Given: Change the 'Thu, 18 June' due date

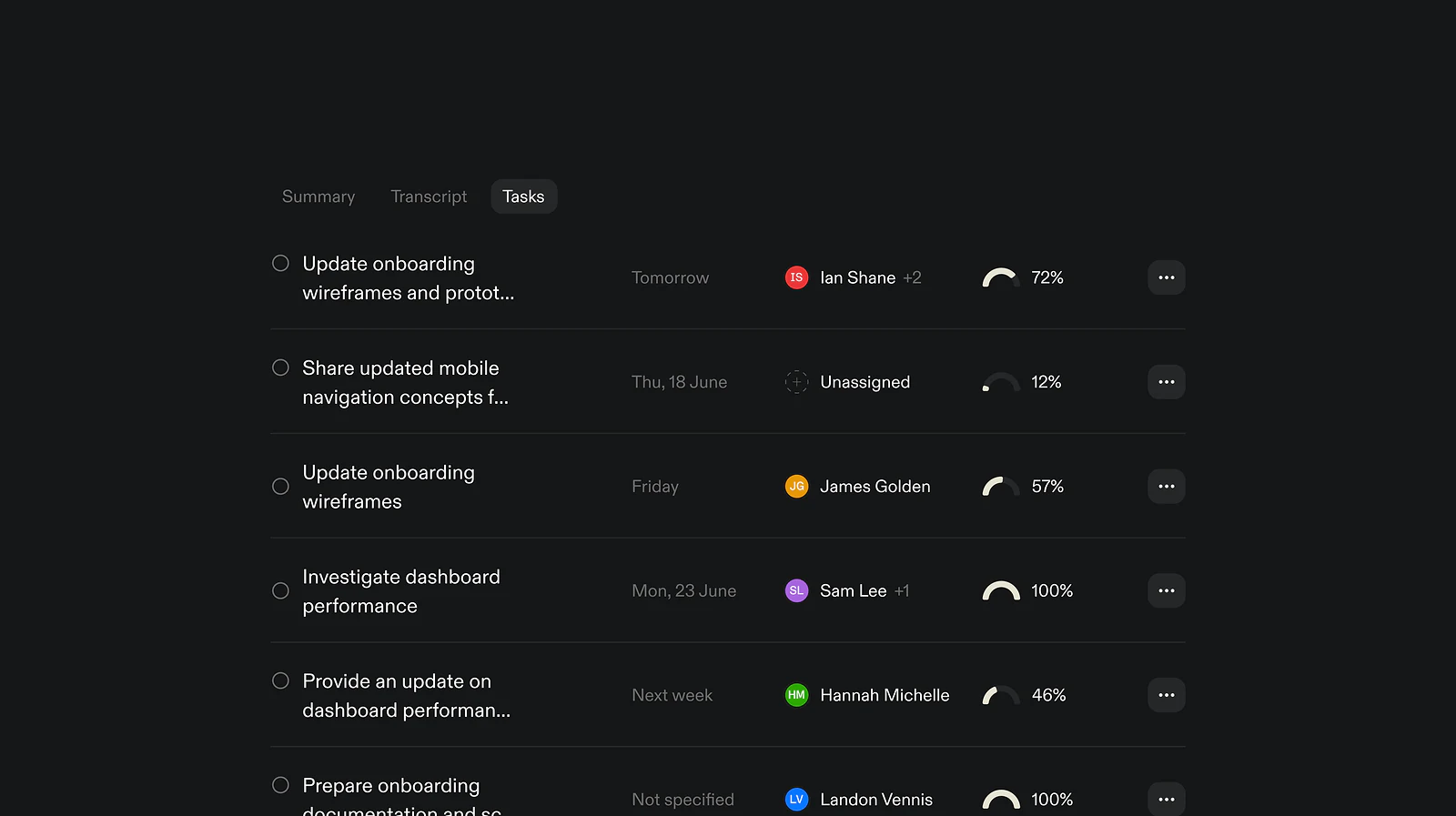Looking at the screenshot, I should coord(679,382).
